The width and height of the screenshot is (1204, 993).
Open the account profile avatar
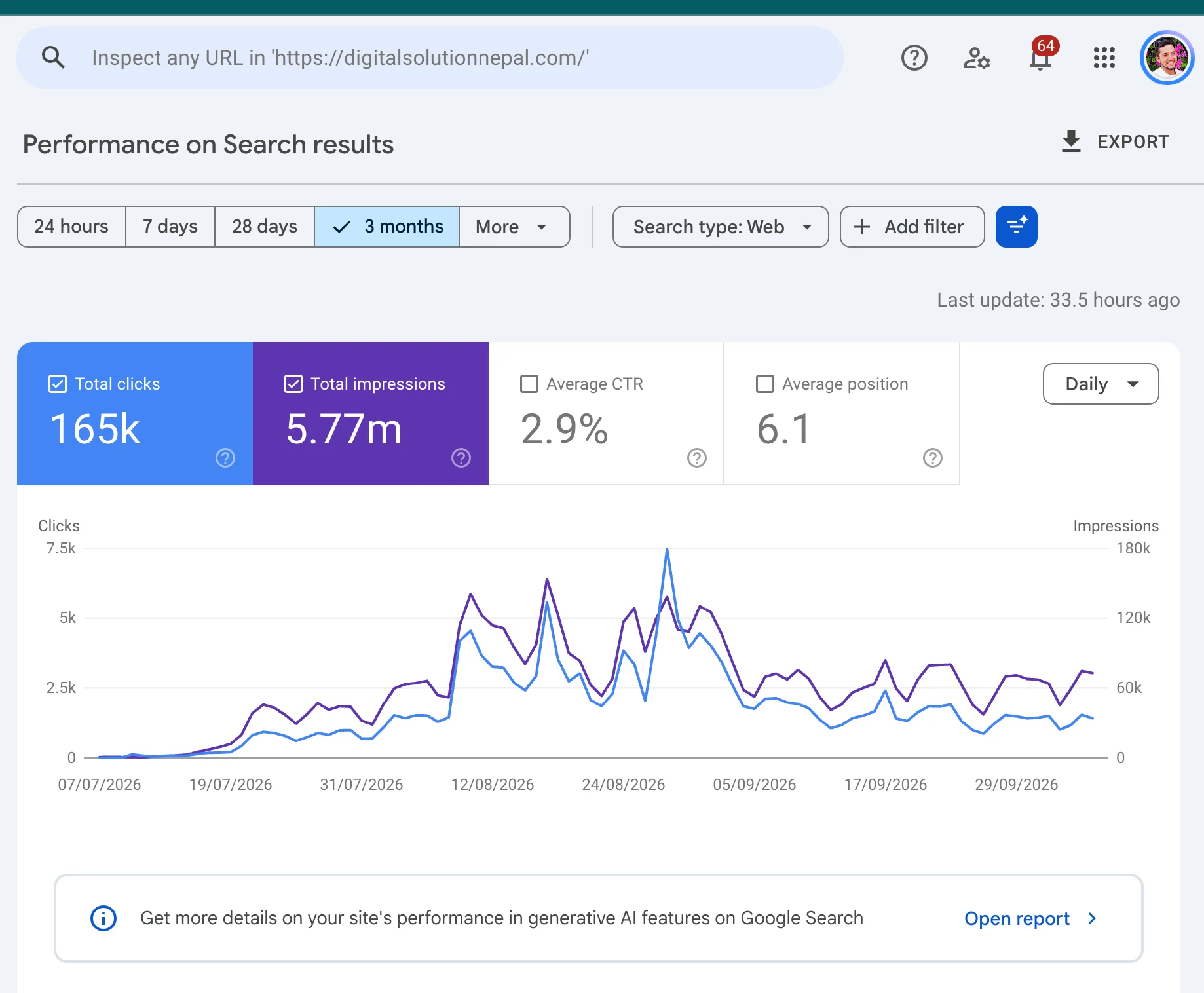1167,58
